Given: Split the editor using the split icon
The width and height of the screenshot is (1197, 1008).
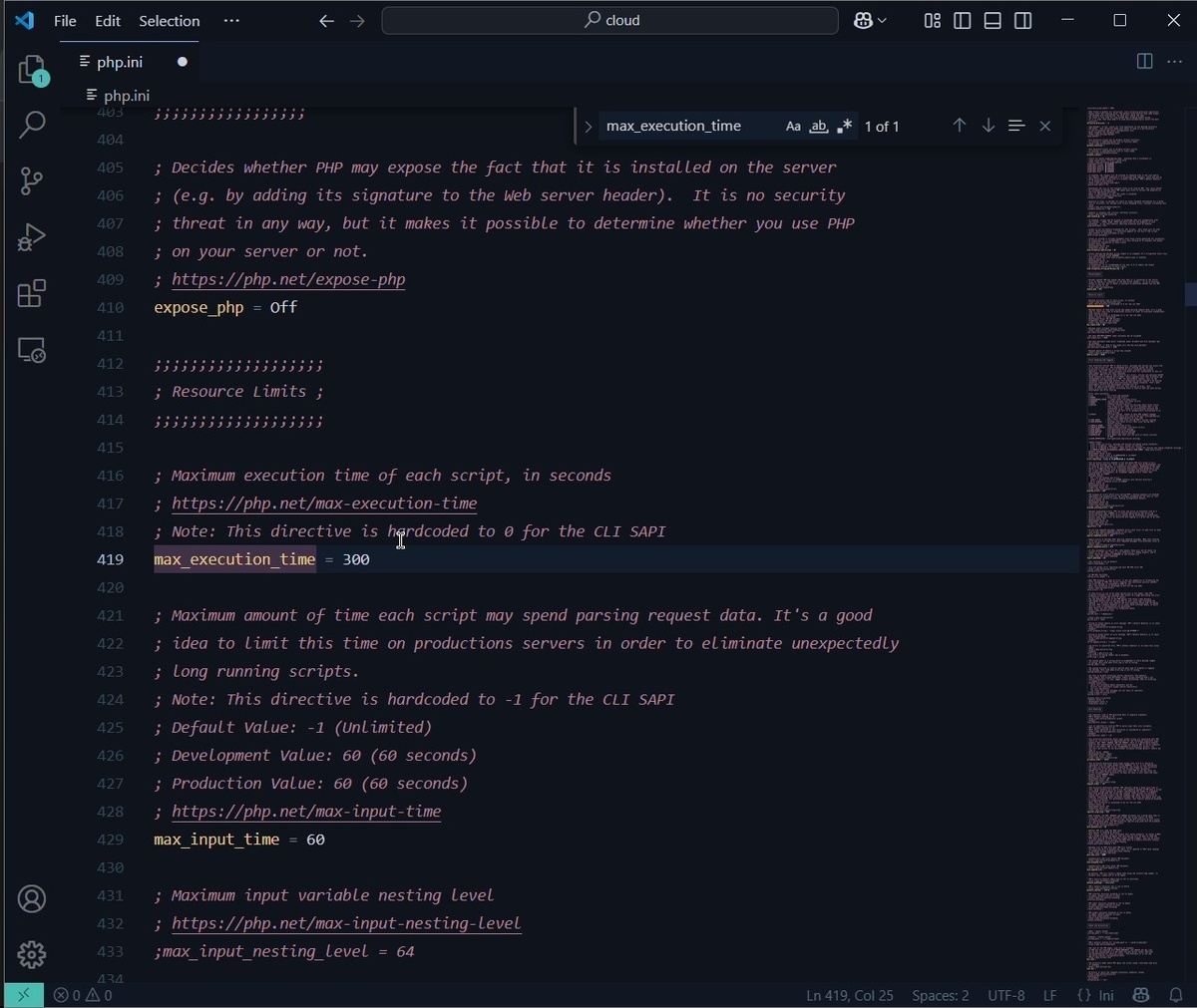Looking at the screenshot, I should 1143,61.
